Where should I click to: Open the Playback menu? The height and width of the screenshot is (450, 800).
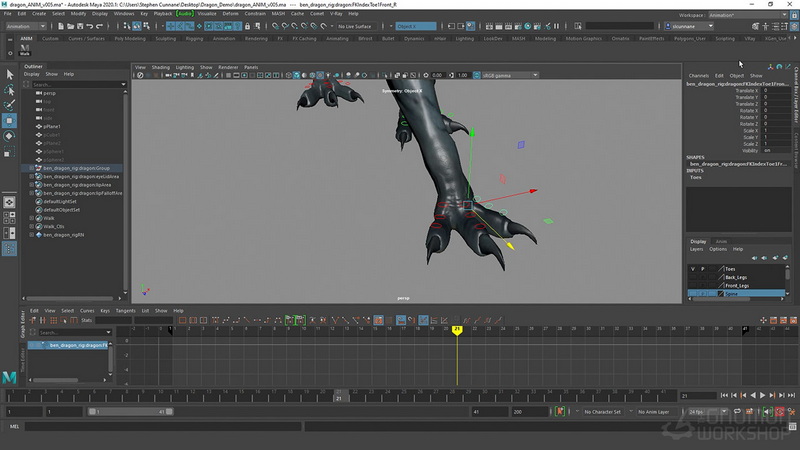(x=163, y=14)
